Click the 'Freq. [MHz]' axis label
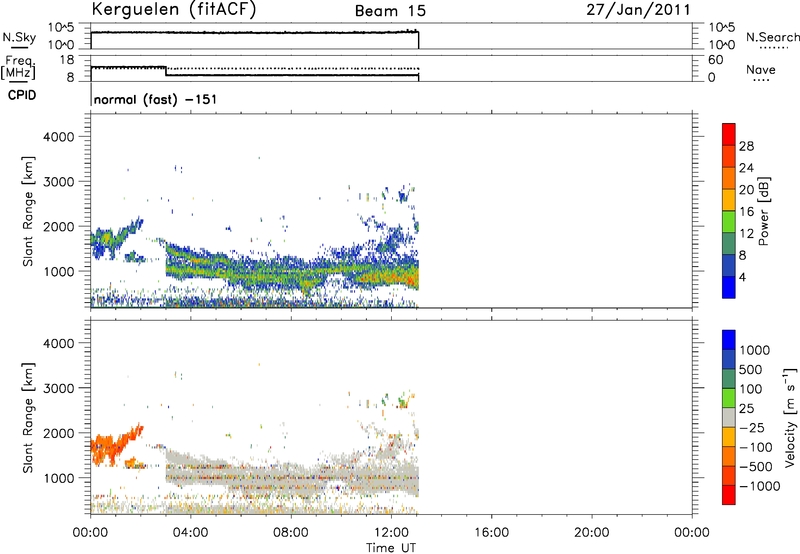 pos(18,68)
